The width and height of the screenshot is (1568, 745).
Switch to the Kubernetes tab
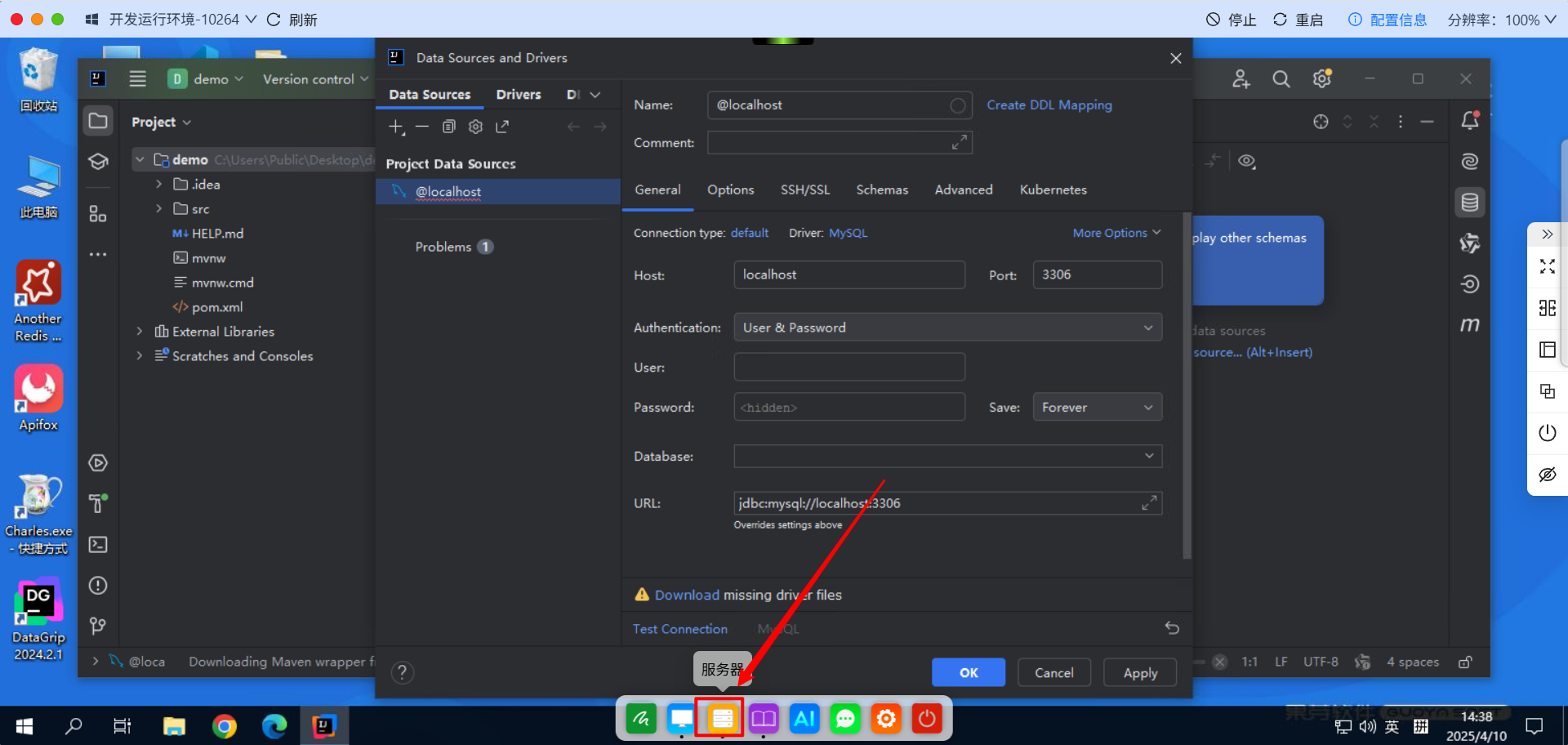[1053, 190]
